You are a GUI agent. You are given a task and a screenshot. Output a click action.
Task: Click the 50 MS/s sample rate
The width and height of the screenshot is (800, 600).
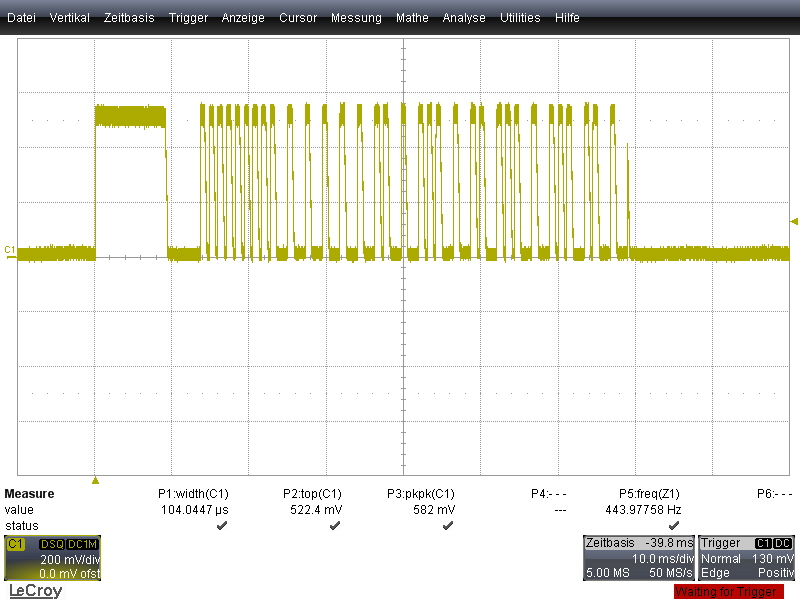[670, 573]
